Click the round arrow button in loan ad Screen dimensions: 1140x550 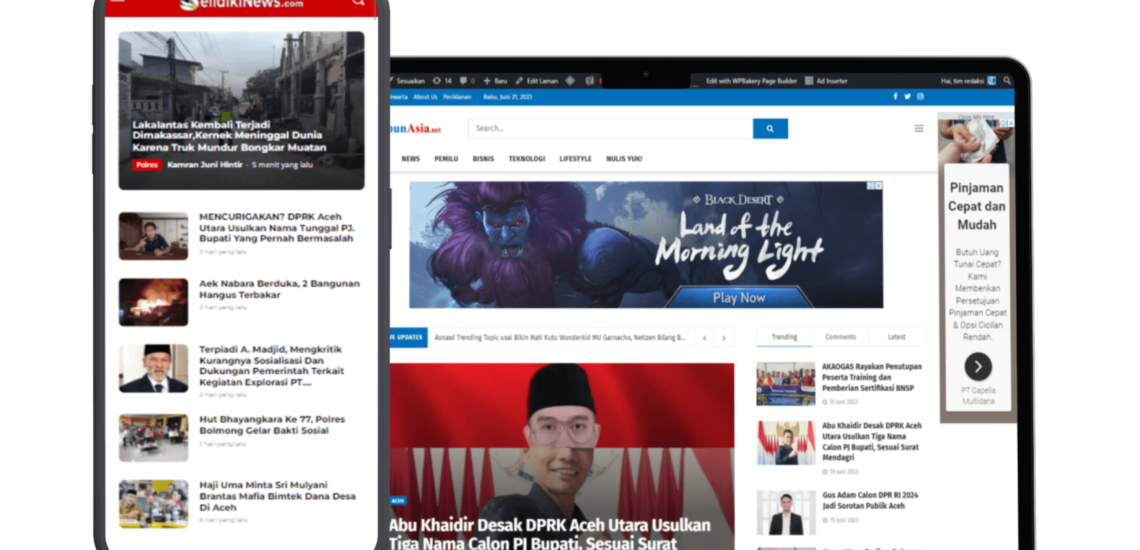978,367
